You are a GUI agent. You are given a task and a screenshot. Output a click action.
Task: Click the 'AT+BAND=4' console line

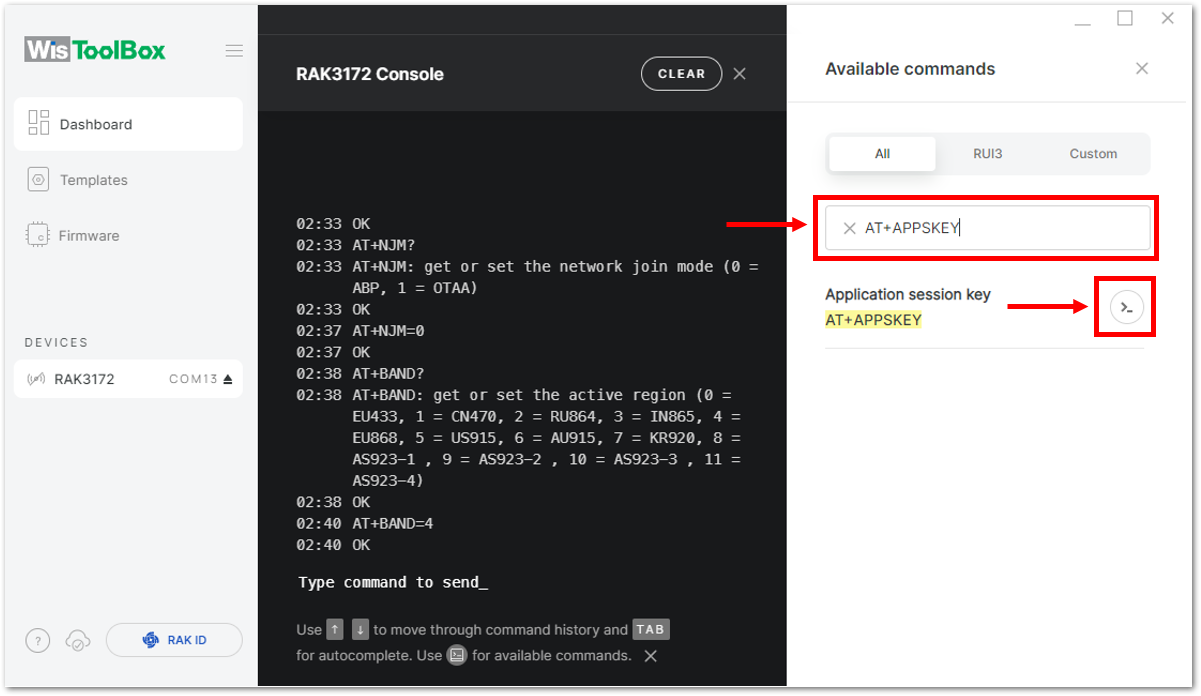pyautogui.click(x=365, y=523)
